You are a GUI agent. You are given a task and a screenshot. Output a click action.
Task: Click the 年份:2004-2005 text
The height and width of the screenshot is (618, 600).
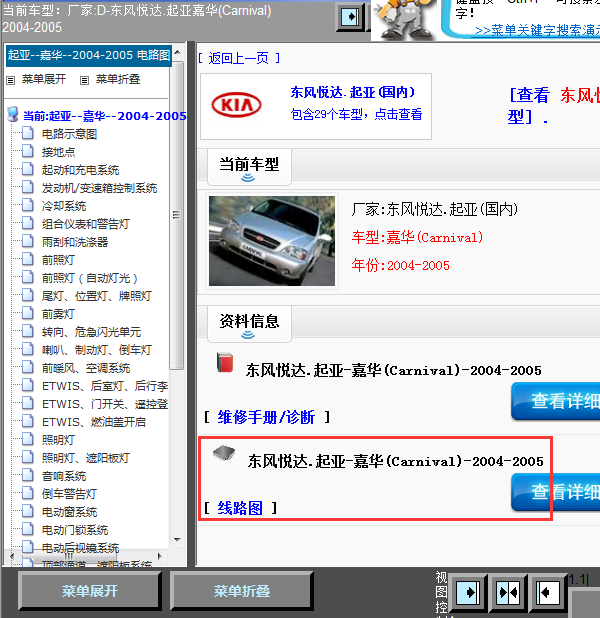click(x=401, y=265)
